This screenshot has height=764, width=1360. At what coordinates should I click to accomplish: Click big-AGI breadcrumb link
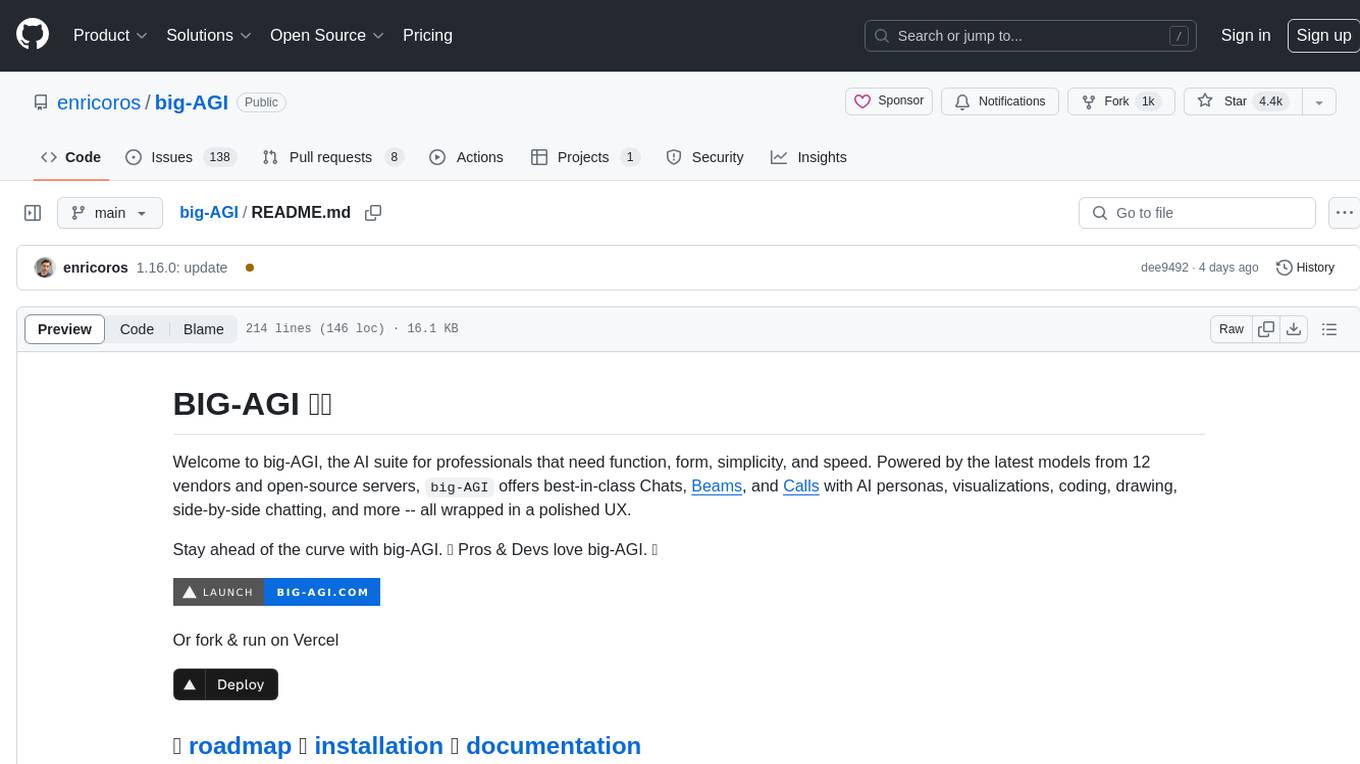(x=209, y=212)
